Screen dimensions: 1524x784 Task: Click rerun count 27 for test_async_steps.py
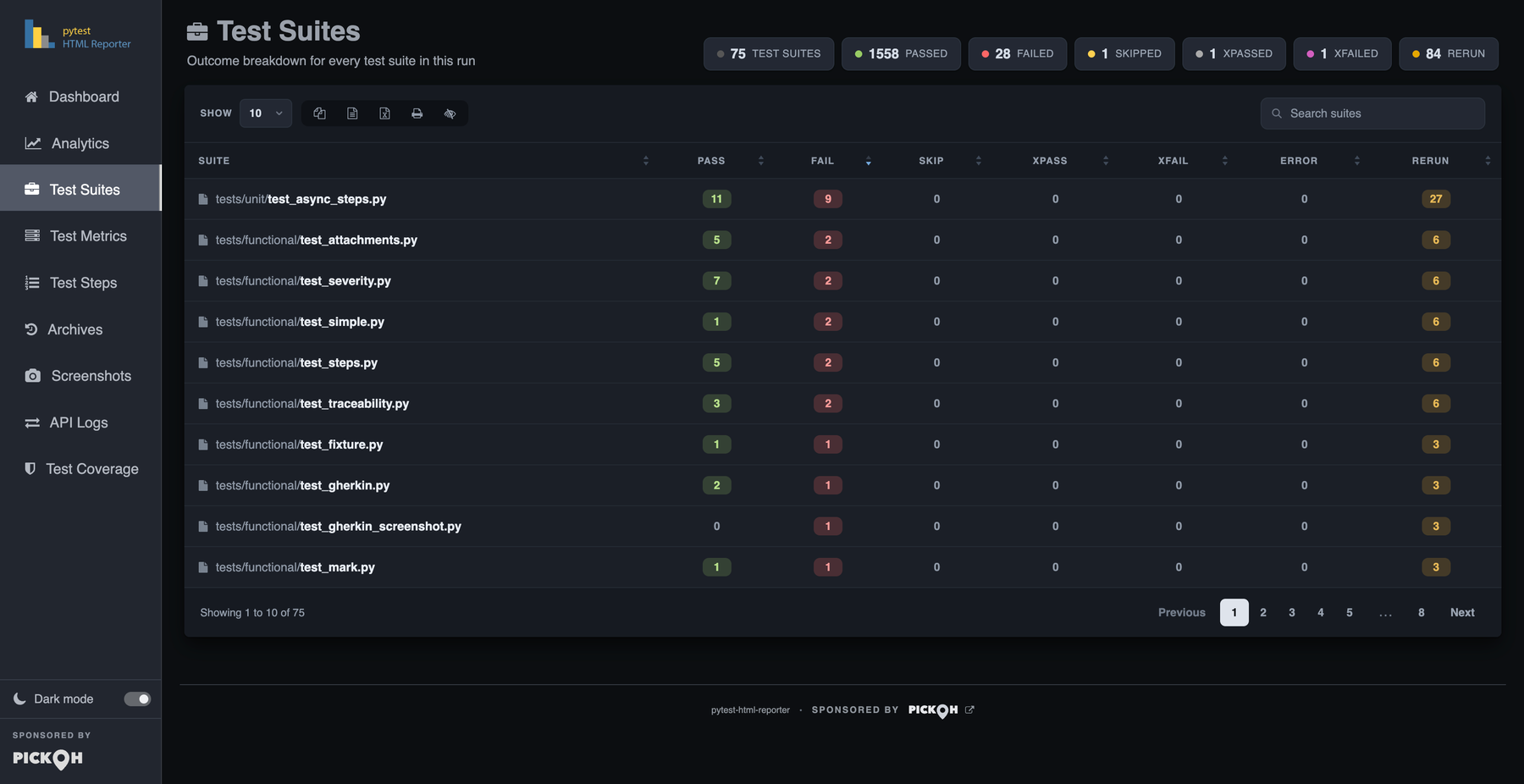1436,199
